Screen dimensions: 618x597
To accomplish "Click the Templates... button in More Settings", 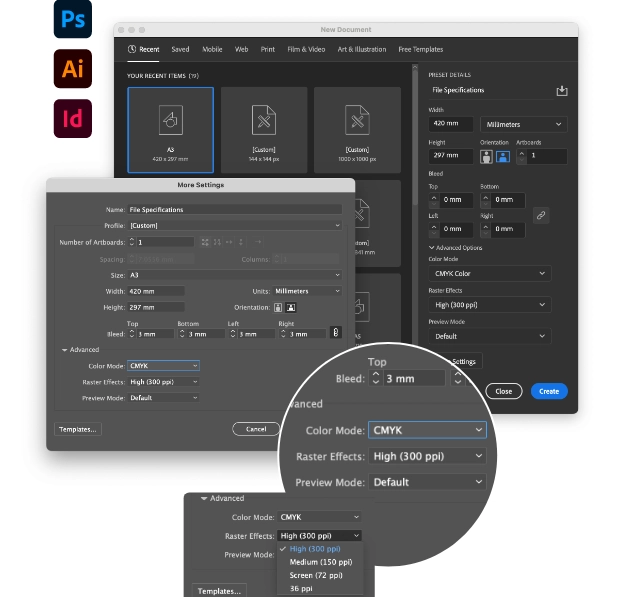I will point(78,429).
